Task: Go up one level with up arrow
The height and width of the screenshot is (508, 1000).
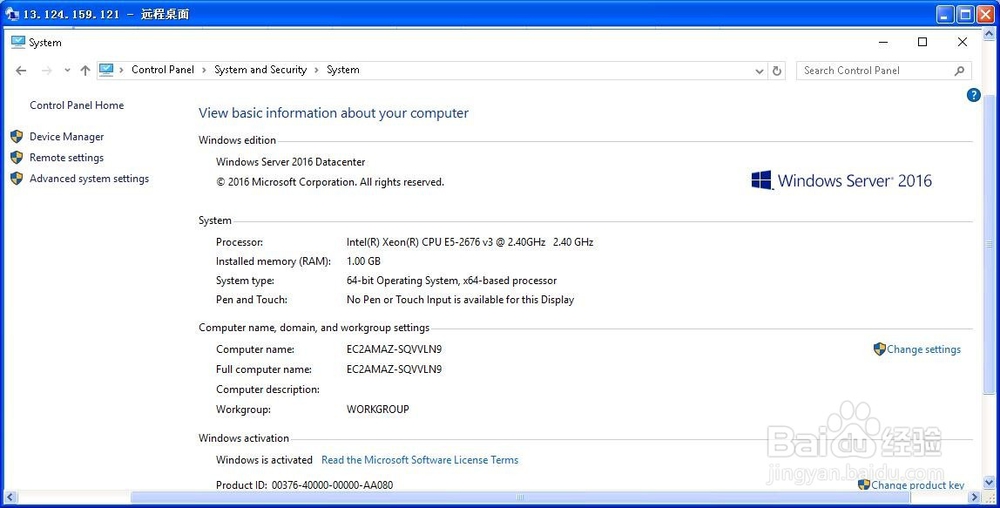Action: (85, 71)
